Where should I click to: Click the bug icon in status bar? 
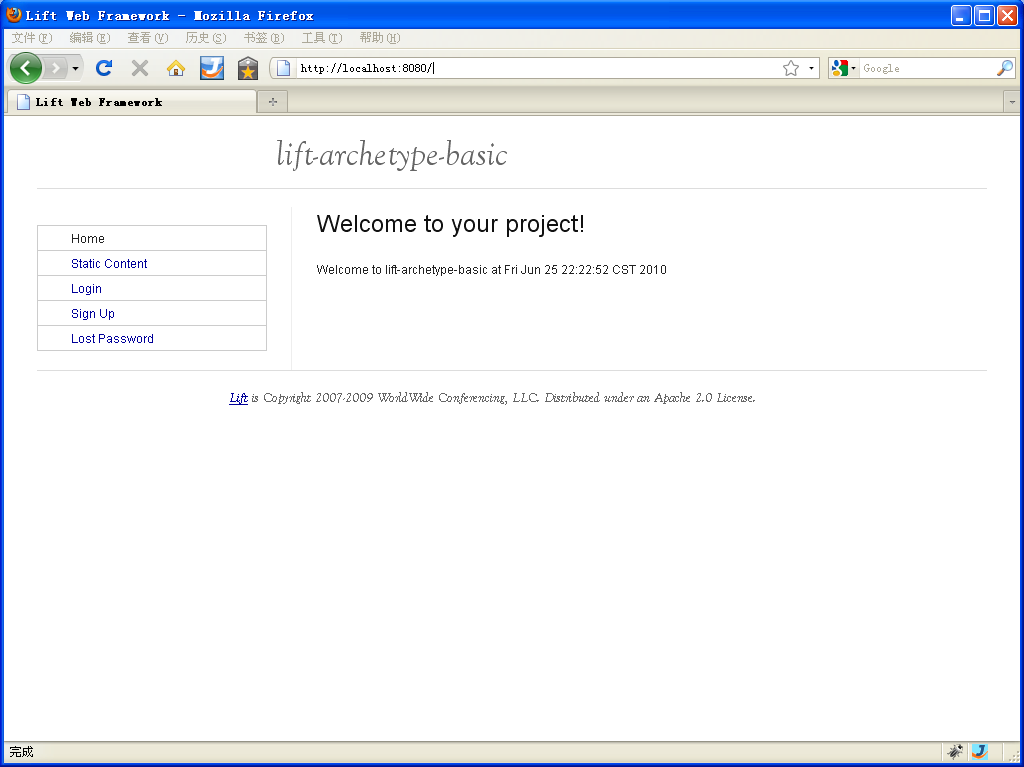(955, 751)
